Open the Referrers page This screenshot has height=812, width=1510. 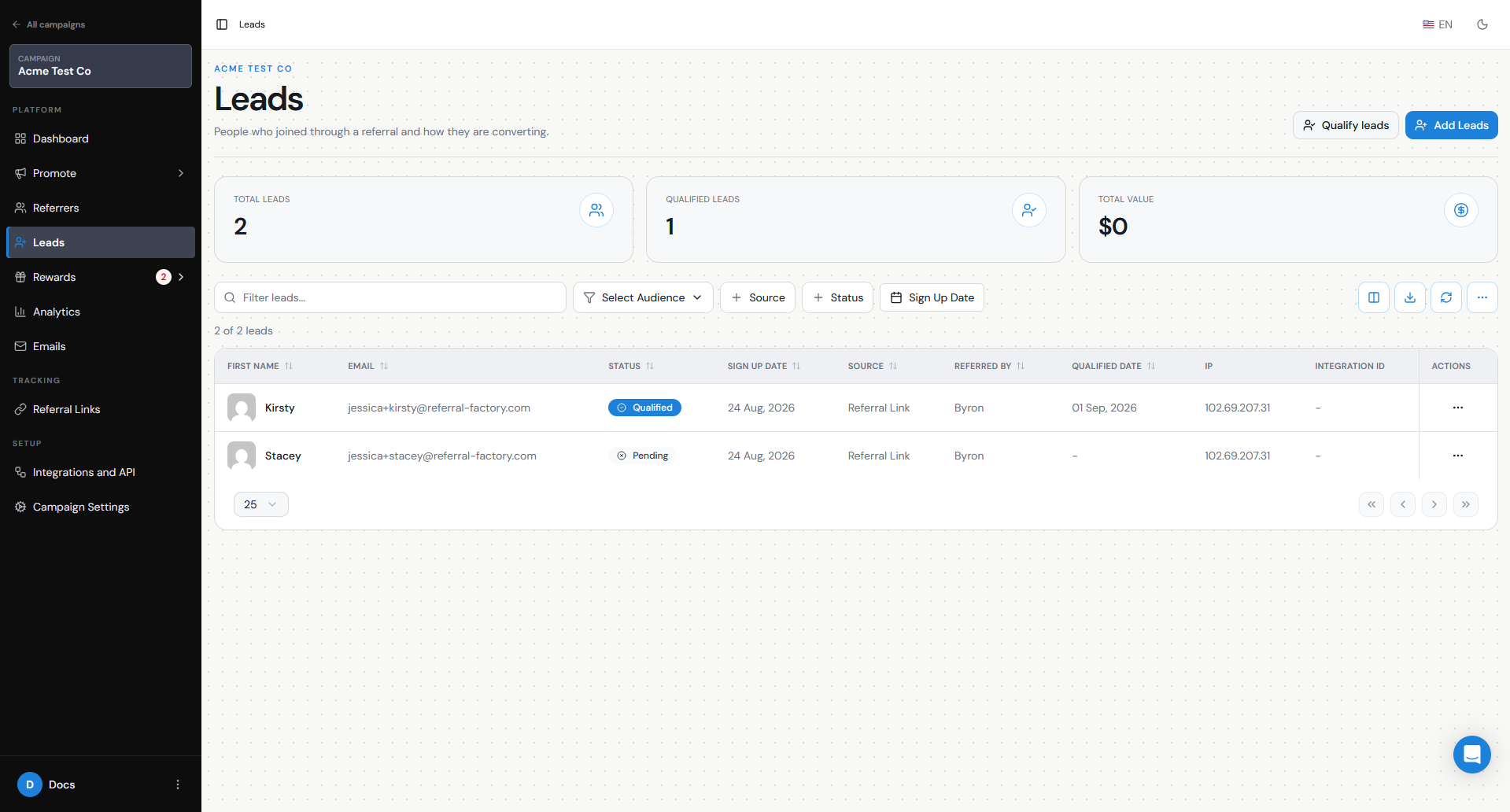click(101, 208)
